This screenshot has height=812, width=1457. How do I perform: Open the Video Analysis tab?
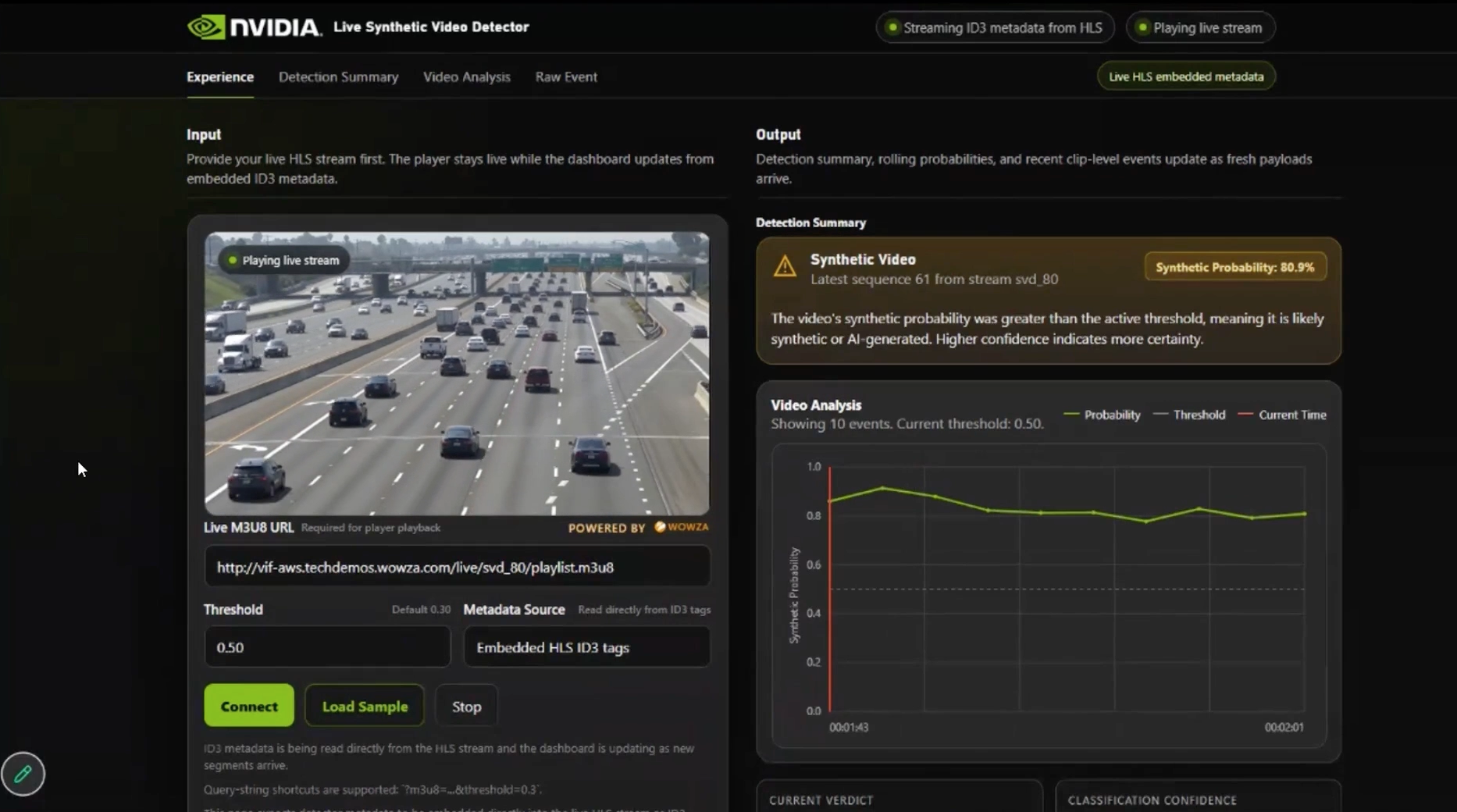pyautogui.click(x=467, y=77)
